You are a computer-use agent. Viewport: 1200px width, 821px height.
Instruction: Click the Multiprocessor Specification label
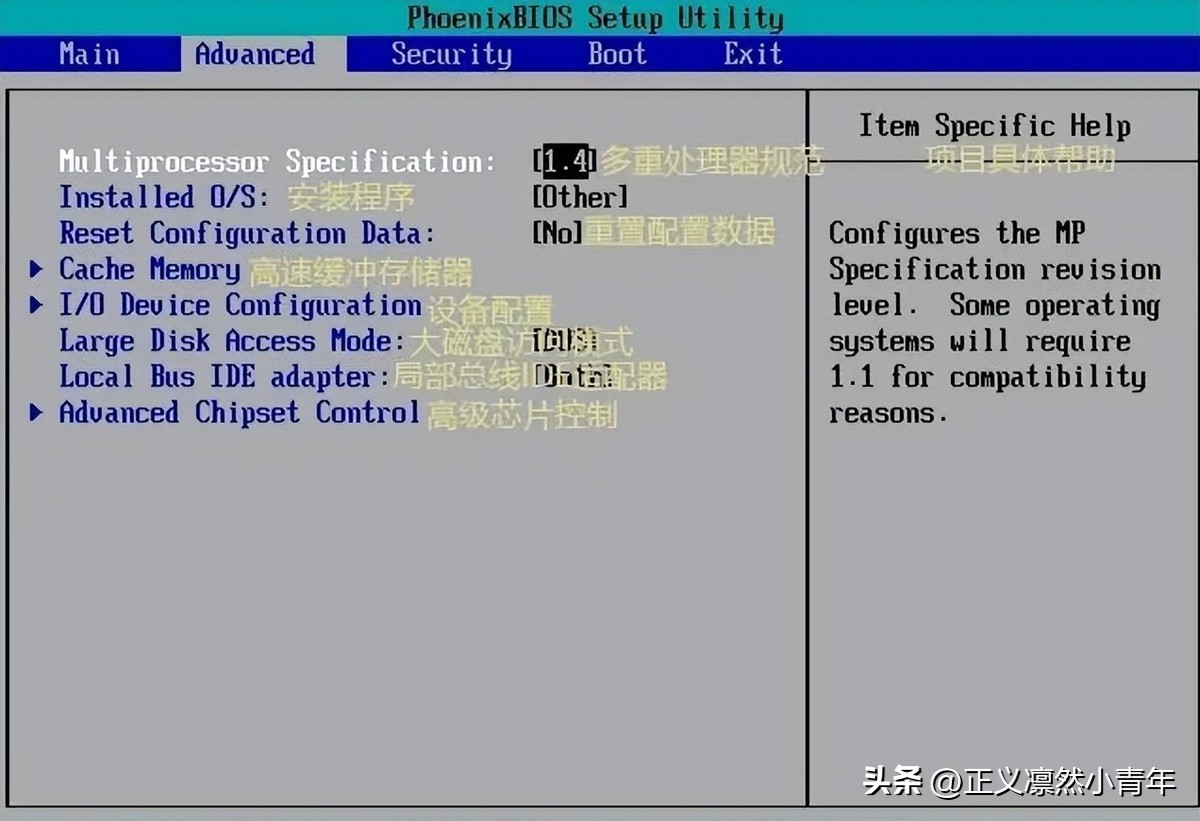[277, 162]
